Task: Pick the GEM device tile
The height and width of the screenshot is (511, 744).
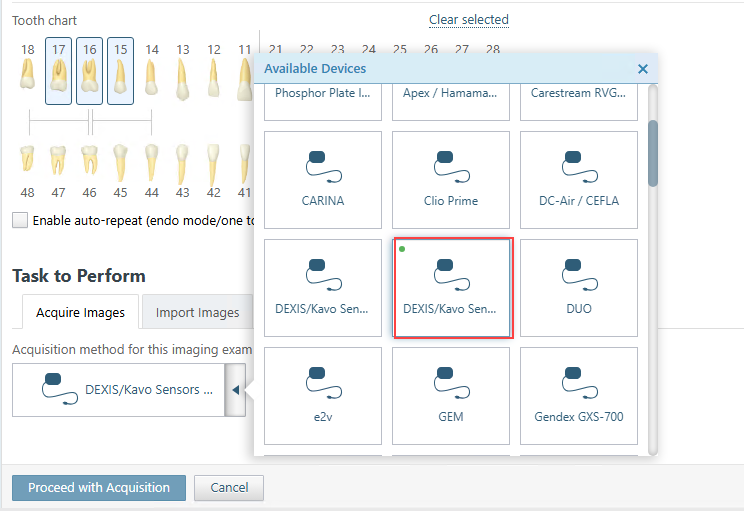Action: 451,396
